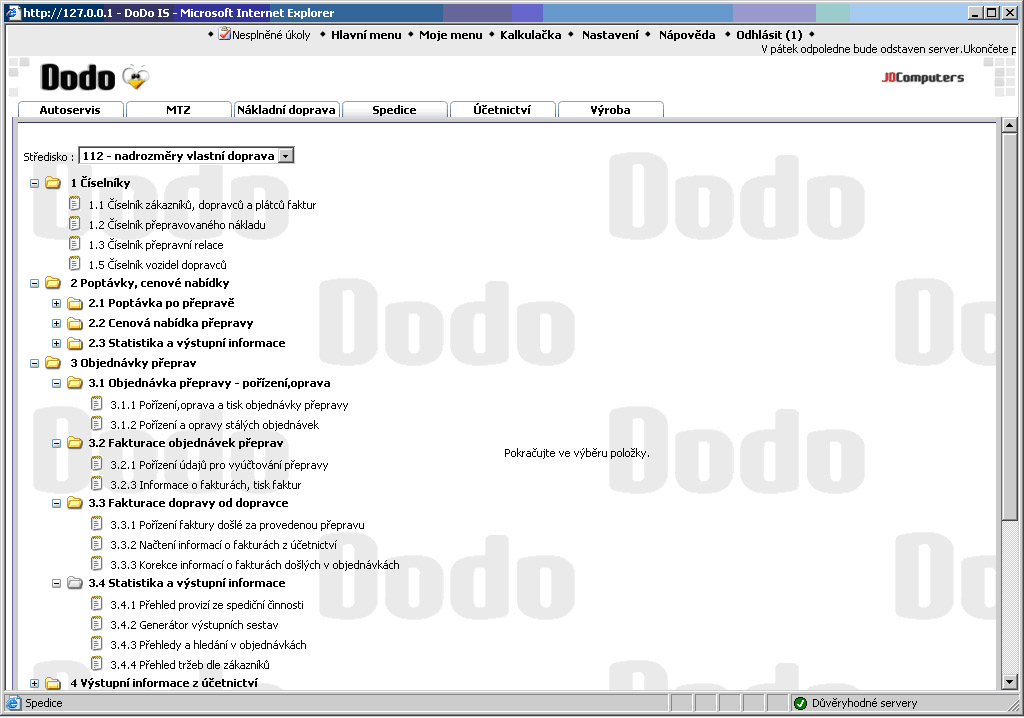The height and width of the screenshot is (718, 1024).
Task: Collapse the 3.2 Fakturace objednávek přeprav node
Action: (x=56, y=444)
